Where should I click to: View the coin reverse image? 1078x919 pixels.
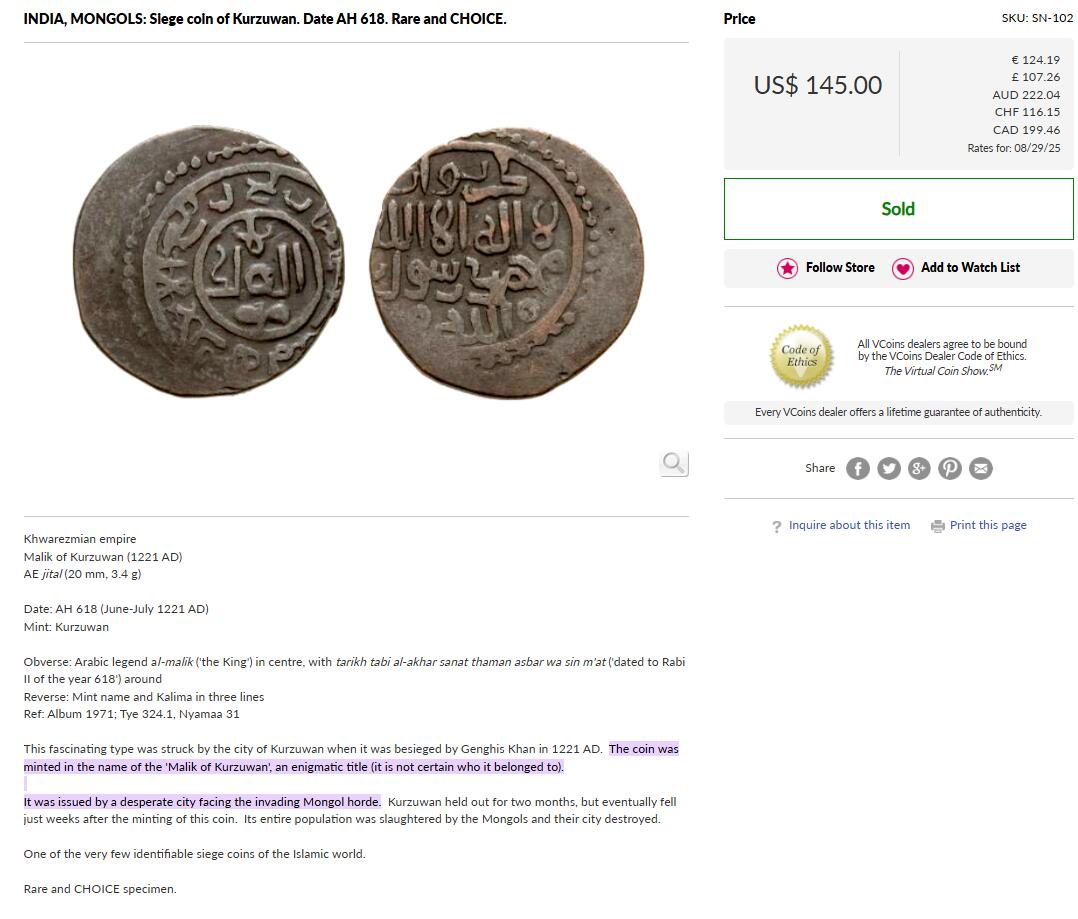(x=507, y=263)
